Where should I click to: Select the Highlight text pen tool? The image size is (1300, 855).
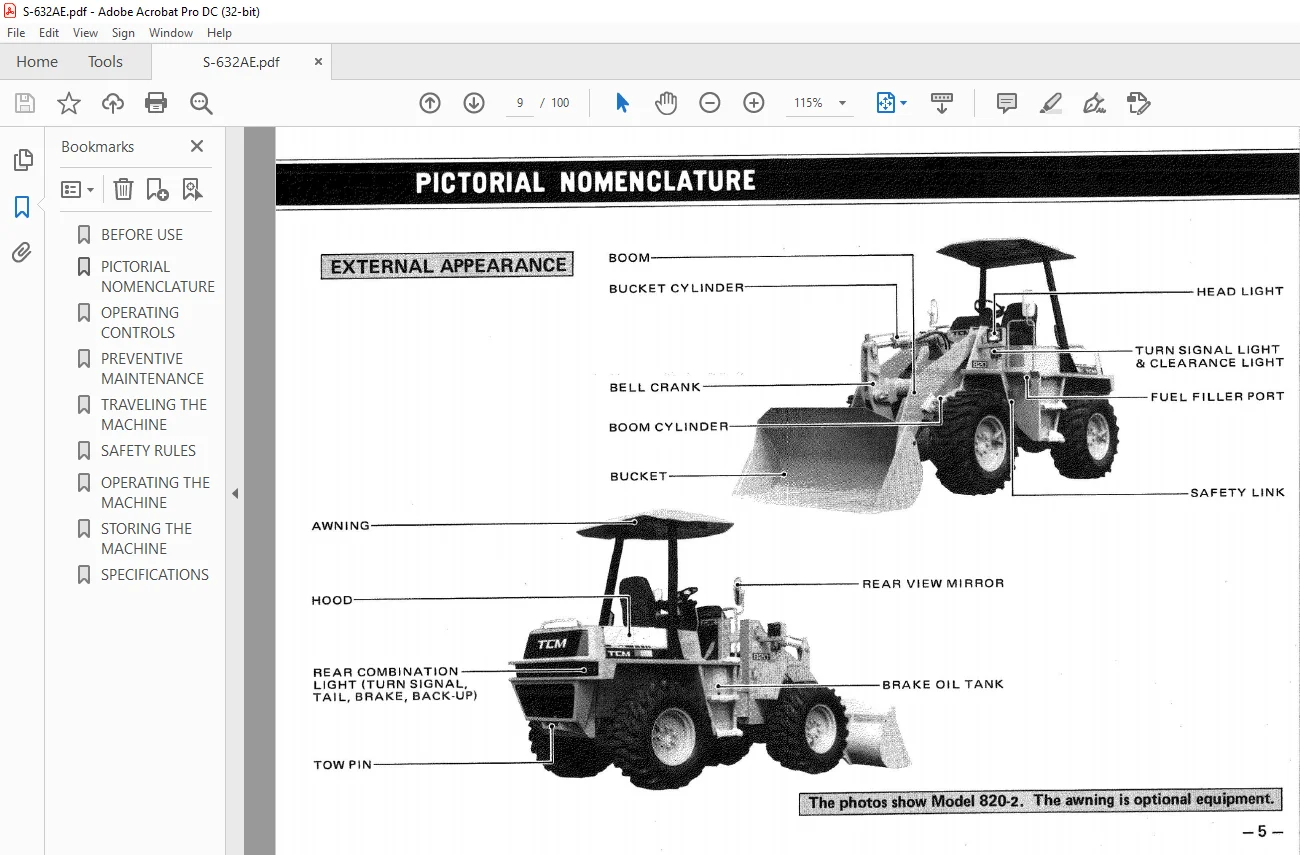1050,103
